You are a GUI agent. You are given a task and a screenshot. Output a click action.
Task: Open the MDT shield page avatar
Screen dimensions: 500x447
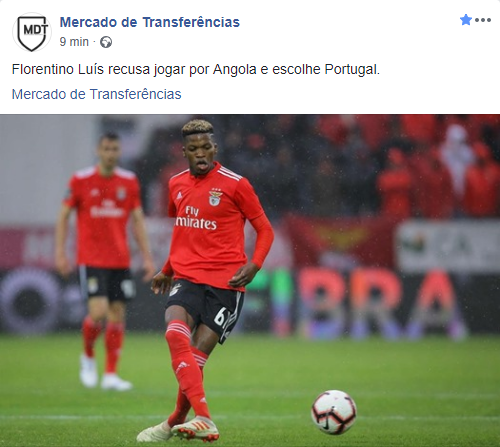coord(32,32)
